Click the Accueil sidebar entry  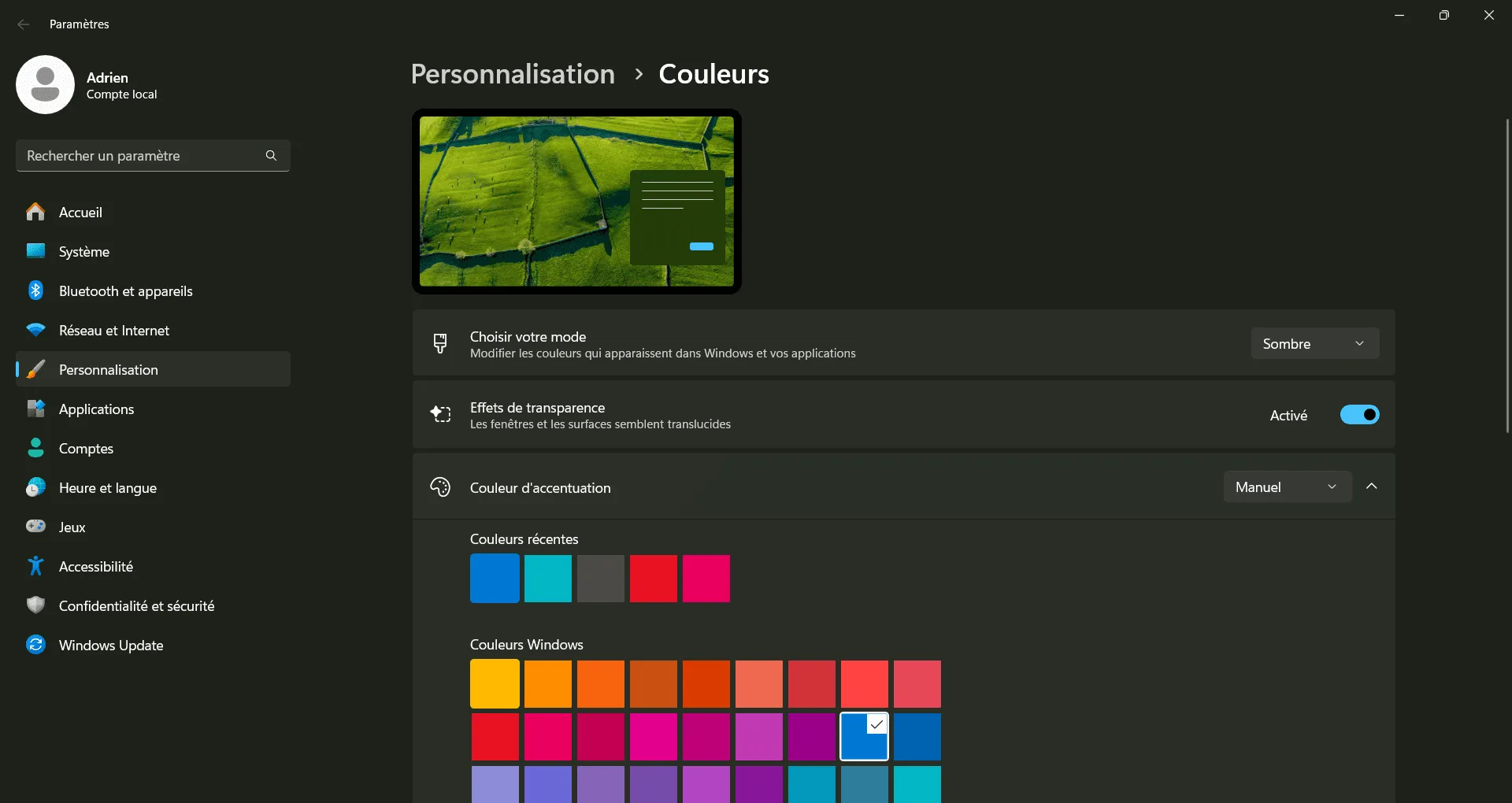pos(80,212)
